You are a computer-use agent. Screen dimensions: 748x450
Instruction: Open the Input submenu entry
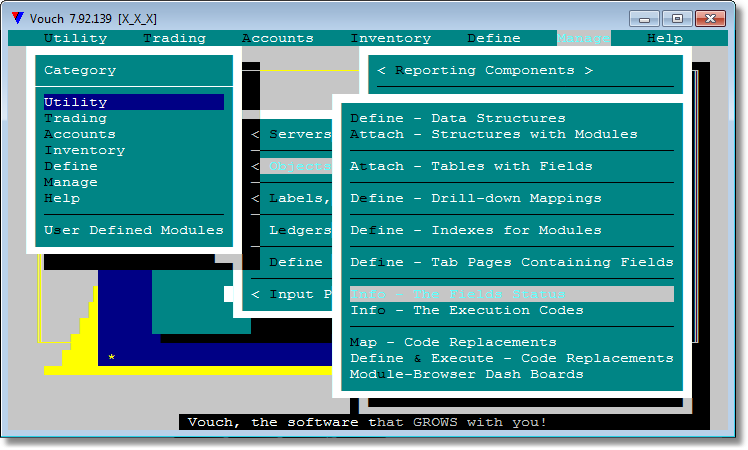click(291, 294)
